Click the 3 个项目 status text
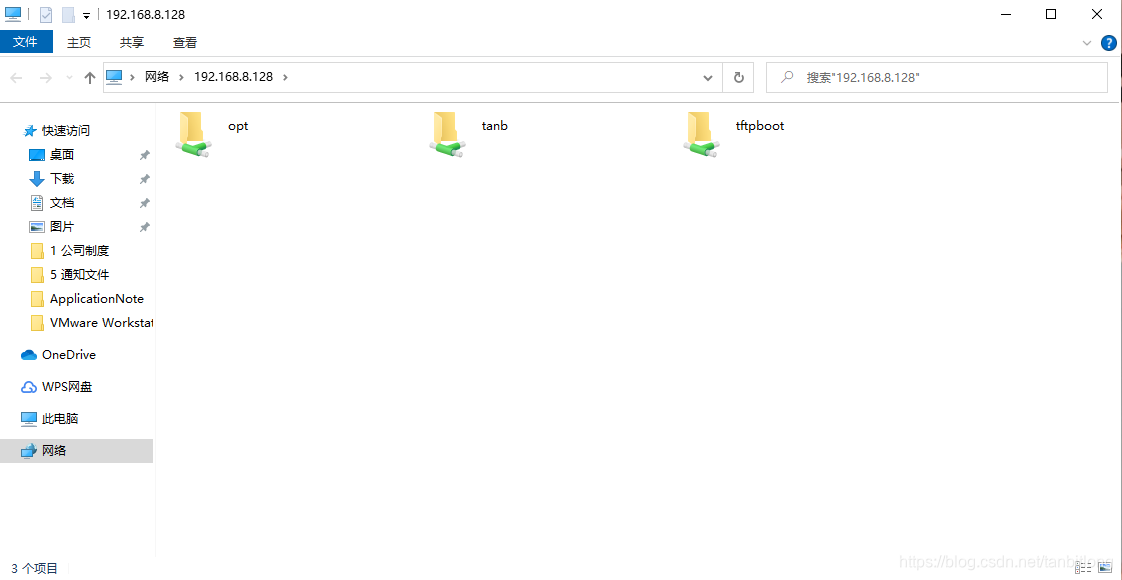Viewport: 1122px width, 580px height. point(34,569)
